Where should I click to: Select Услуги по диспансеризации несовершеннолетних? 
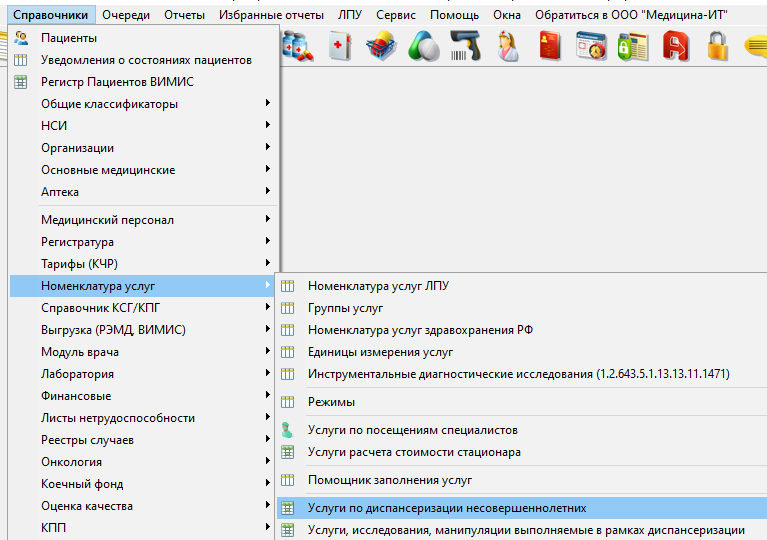tap(447, 508)
